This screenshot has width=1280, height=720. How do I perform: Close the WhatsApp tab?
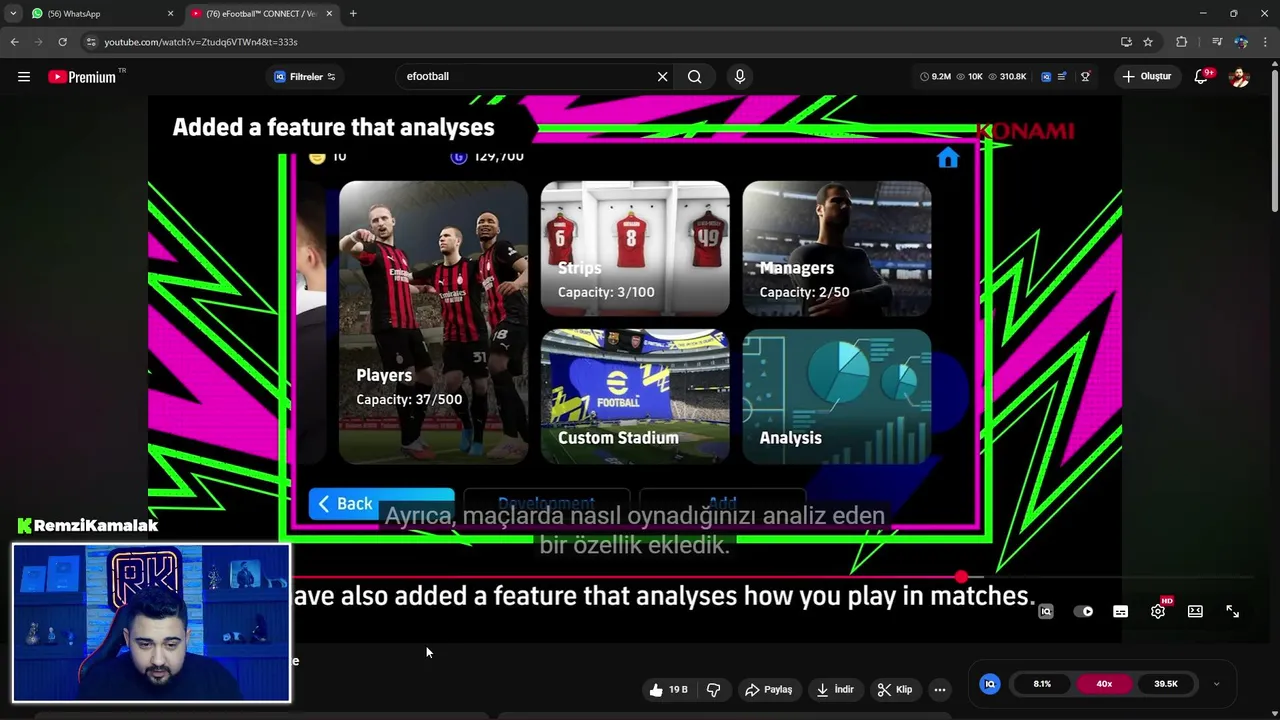click(x=170, y=14)
